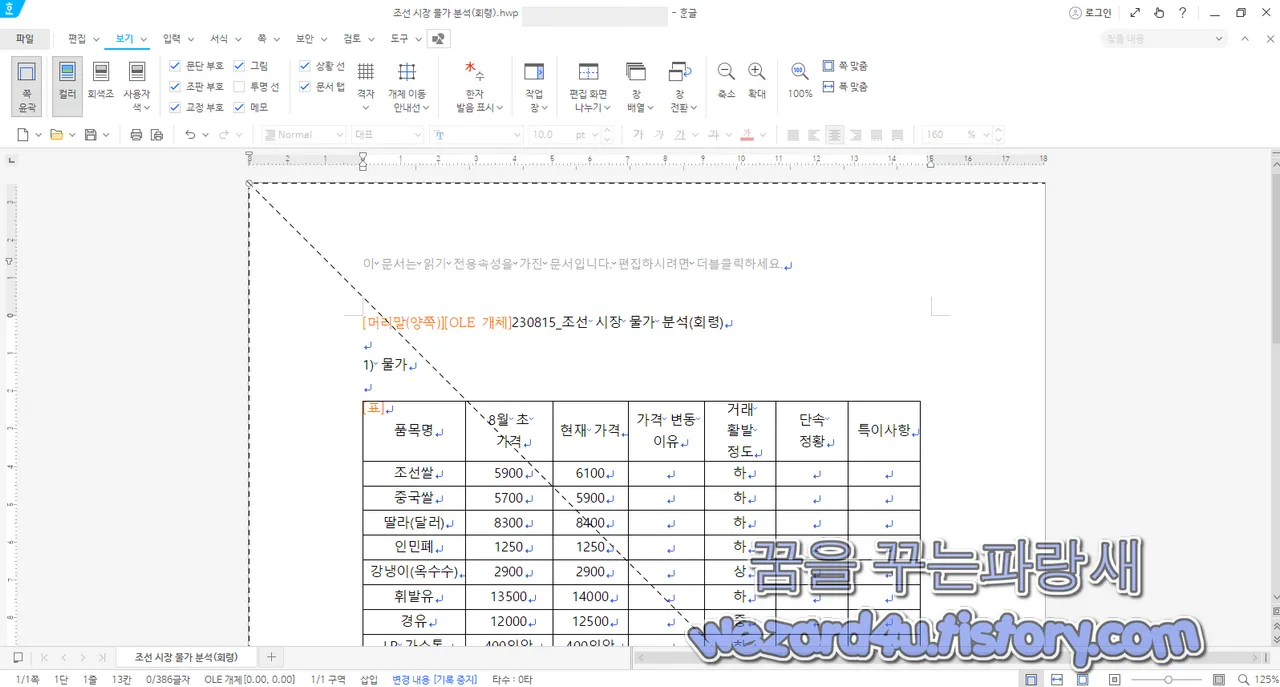Open the 서식 menu tab
The width and height of the screenshot is (1280, 687).
pos(219,39)
